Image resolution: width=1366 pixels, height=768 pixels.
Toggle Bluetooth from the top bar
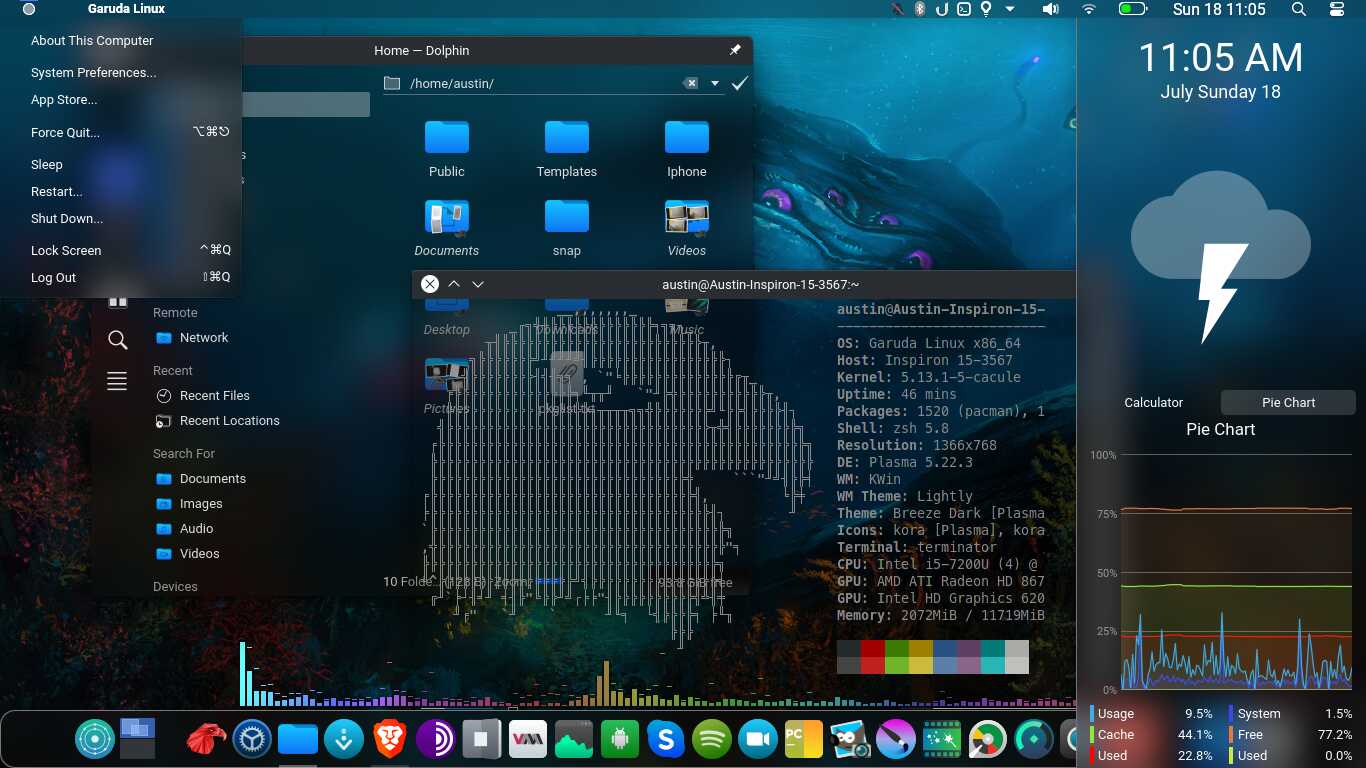coord(920,9)
